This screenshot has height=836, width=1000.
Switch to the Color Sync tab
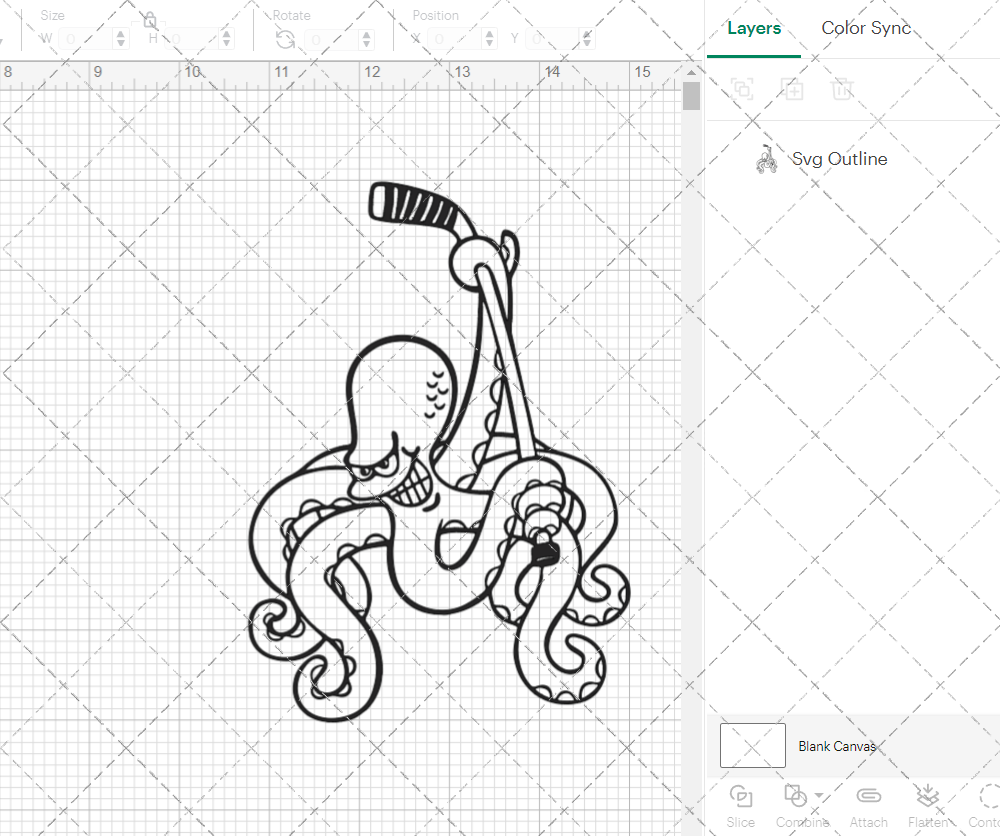(866, 28)
